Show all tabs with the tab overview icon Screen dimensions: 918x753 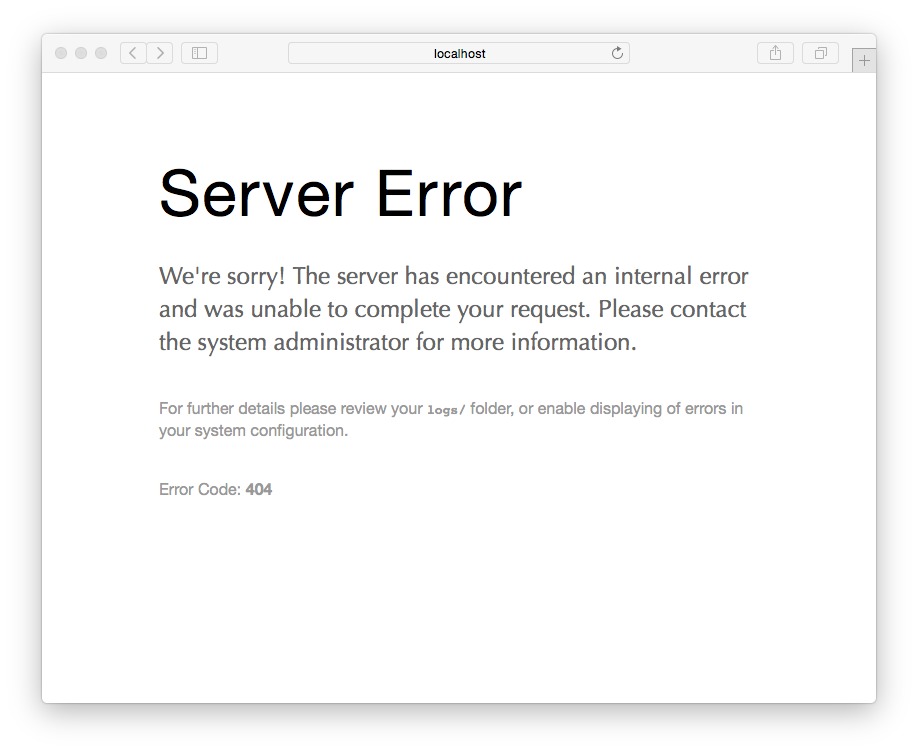click(x=820, y=53)
